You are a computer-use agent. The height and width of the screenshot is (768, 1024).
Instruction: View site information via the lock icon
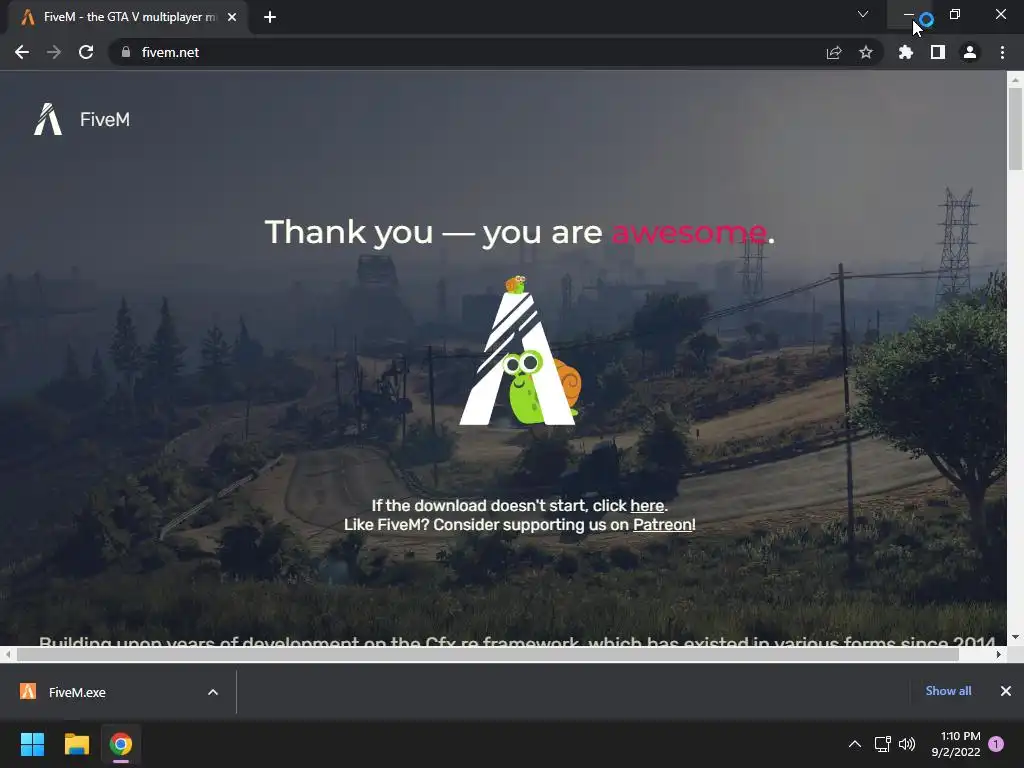pyautogui.click(x=126, y=52)
